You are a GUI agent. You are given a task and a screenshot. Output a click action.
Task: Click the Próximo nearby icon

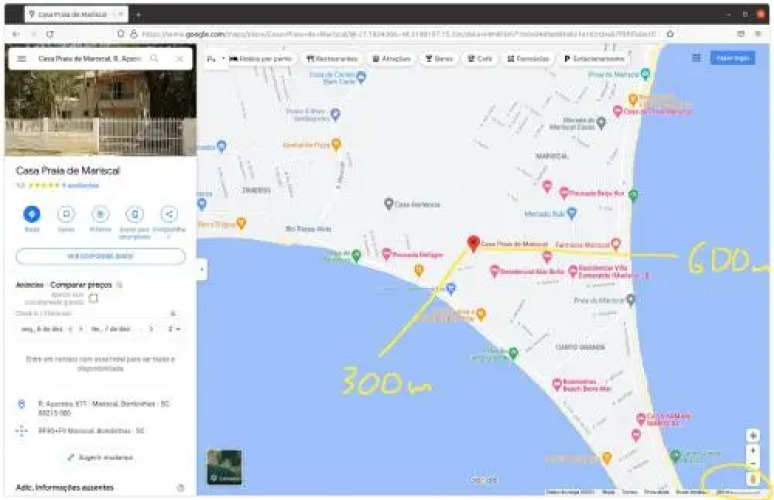point(100,214)
